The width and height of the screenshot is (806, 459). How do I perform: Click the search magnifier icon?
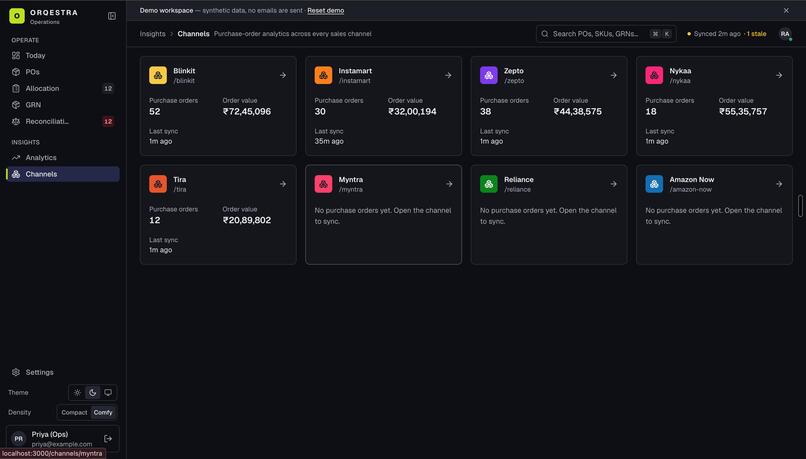coord(545,34)
